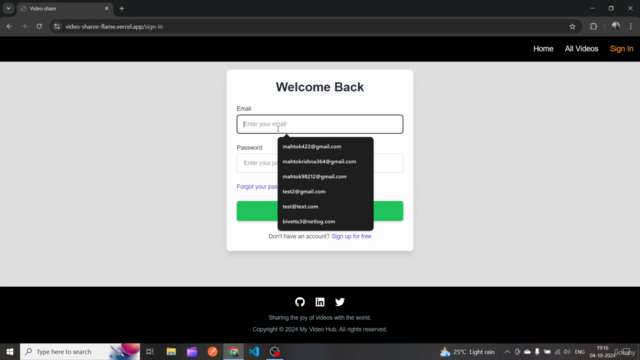Launch File Explorer from taskbar
This screenshot has height=360, width=640.
point(171,351)
